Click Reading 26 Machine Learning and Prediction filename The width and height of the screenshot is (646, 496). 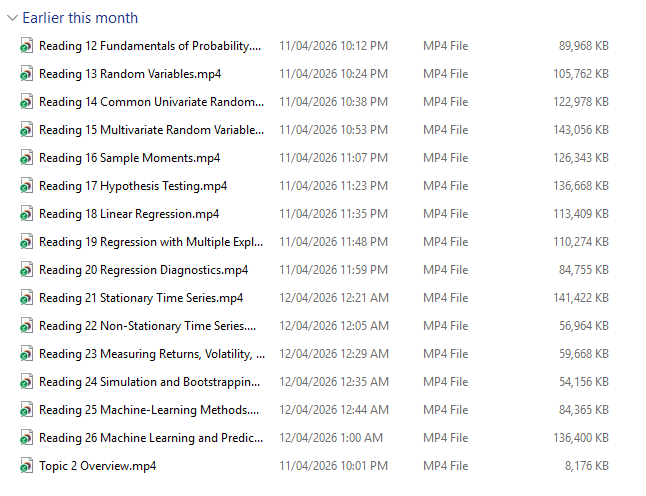click(151, 438)
